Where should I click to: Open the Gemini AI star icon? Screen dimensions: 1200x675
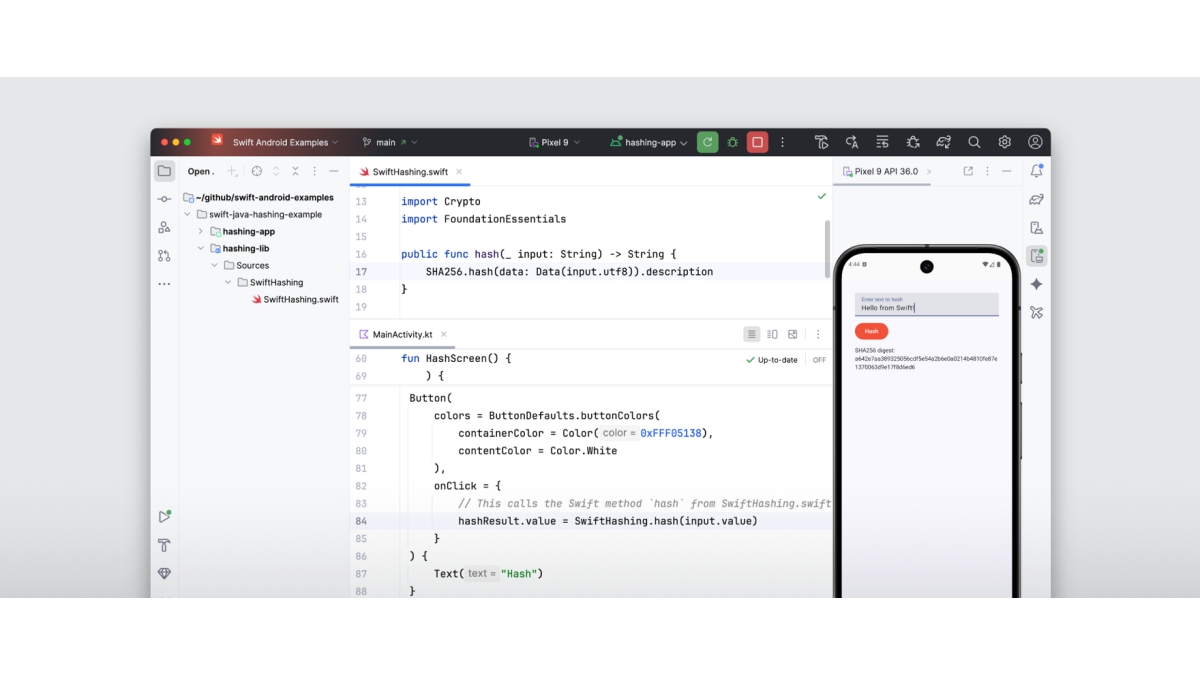point(1037,284)
